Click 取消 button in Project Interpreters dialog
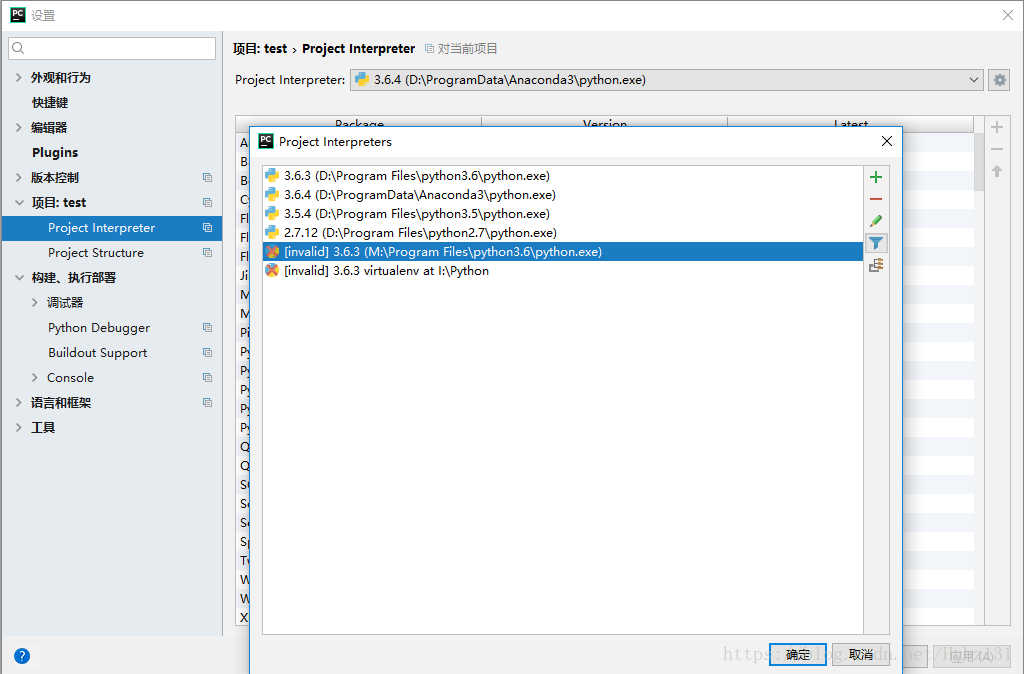 [861, 654]
